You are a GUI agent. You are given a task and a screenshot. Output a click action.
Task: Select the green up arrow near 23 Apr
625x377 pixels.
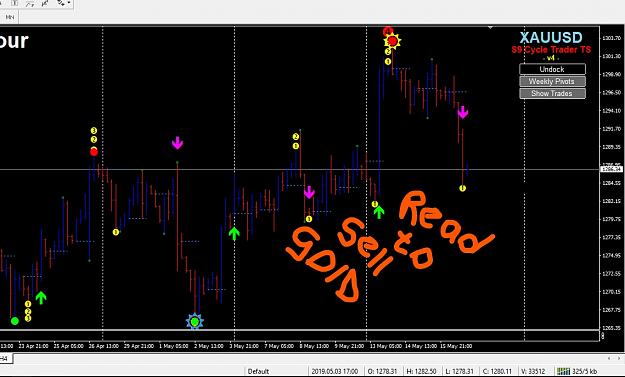(41, 297)
